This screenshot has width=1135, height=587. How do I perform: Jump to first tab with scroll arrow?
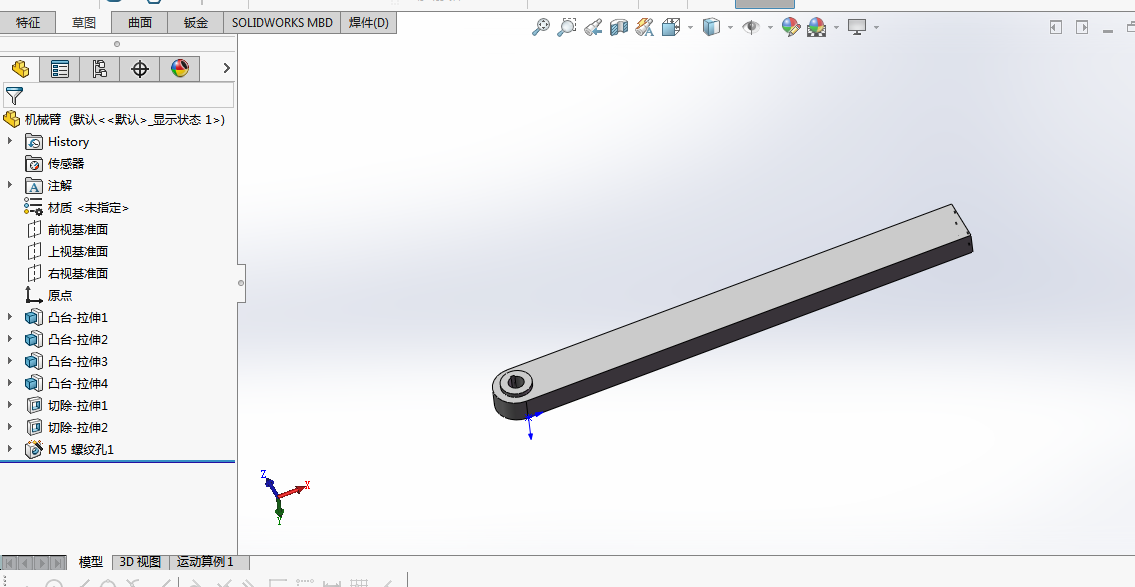click(9, 562)
